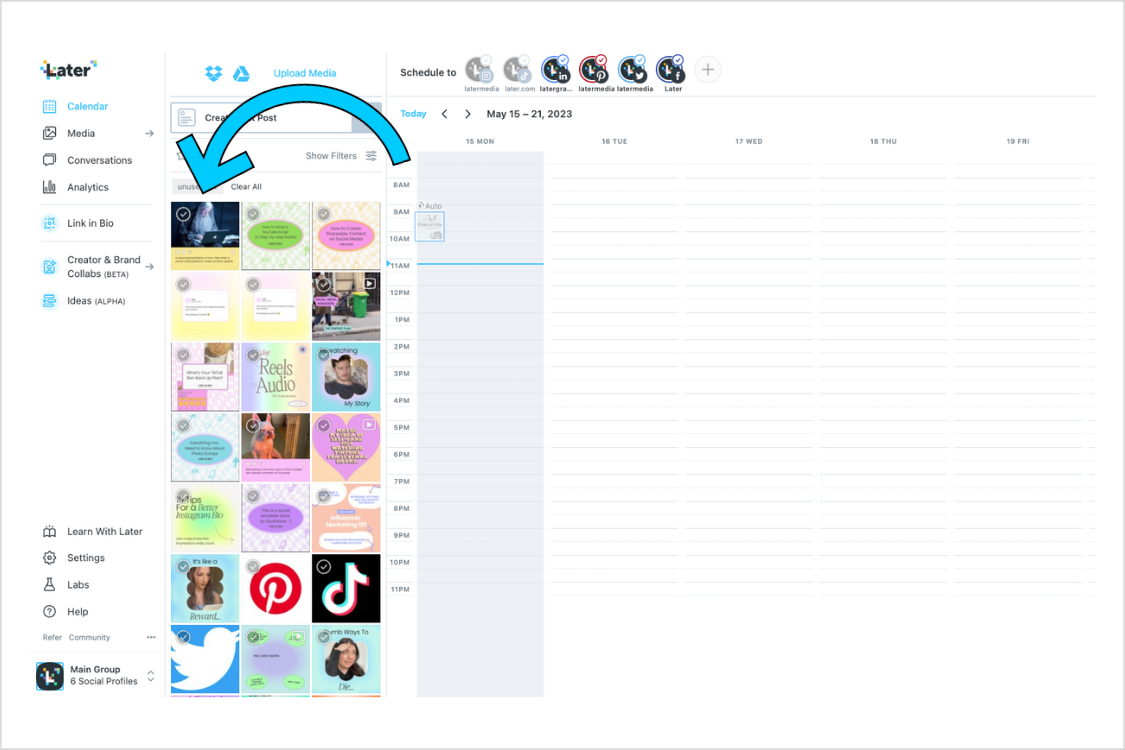Expand the Media submenu arrow
Image resolution: width=1125 pixels, height=750 pixels.
(x=149, y=133)
